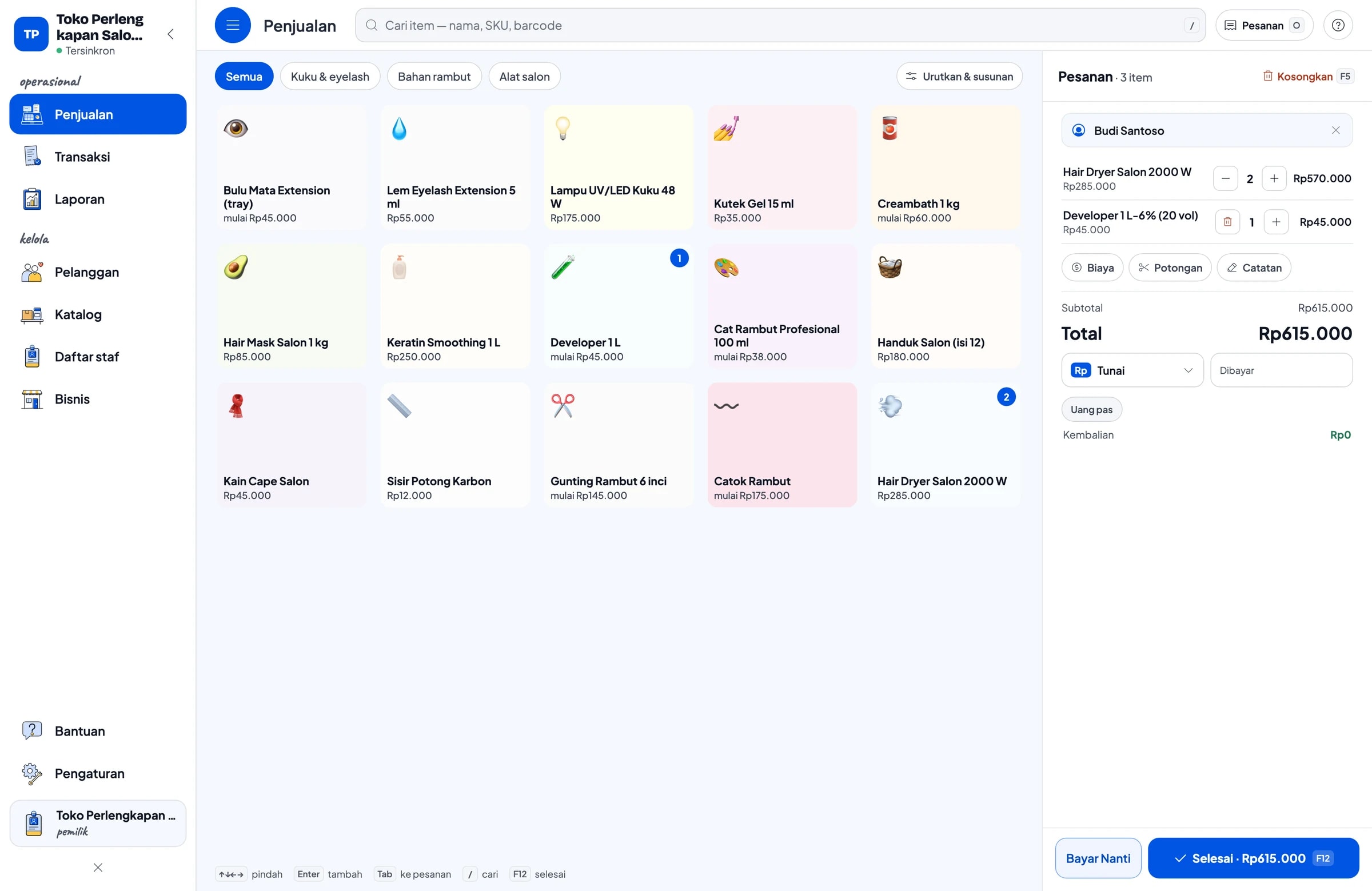Open Daftar staf page
This screenshot has height=891, width=1372.
(98, 357)
